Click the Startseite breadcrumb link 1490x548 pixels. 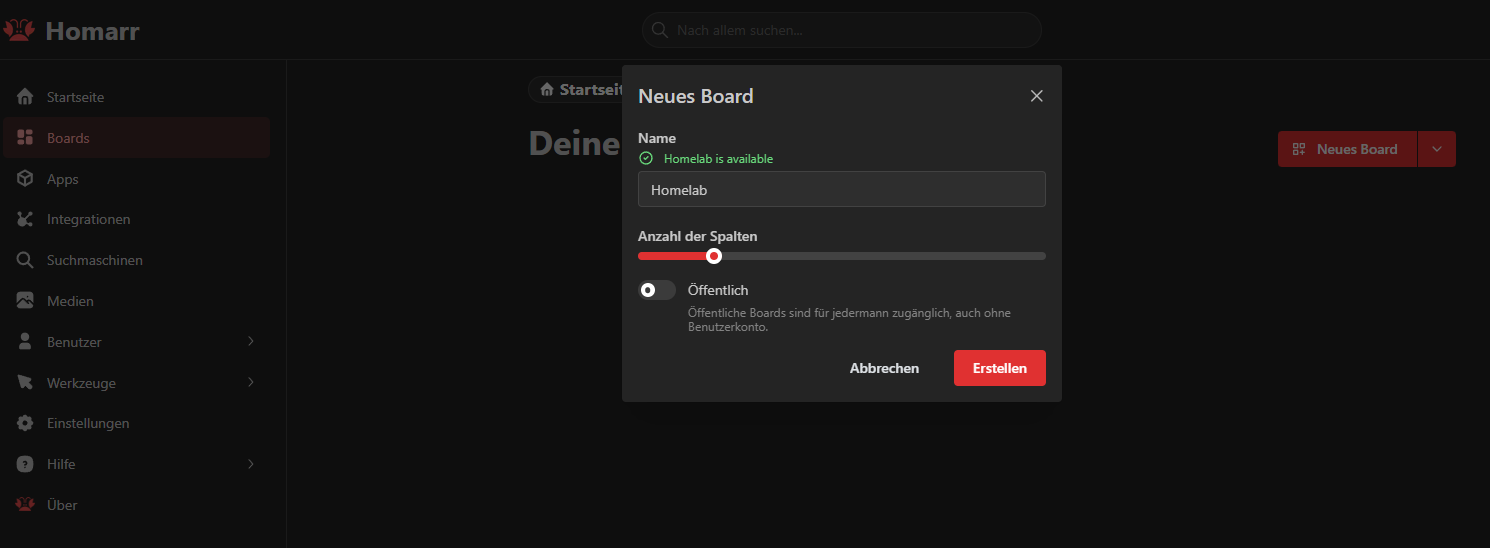pyautogui.click(x=580, y=90)
